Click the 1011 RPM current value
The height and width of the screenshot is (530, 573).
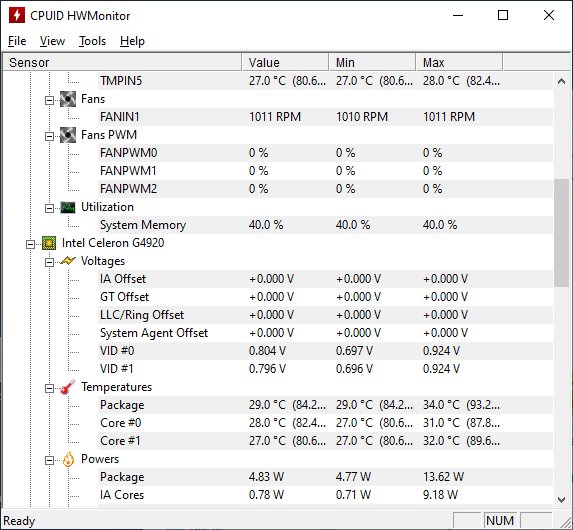pos(275,117)
